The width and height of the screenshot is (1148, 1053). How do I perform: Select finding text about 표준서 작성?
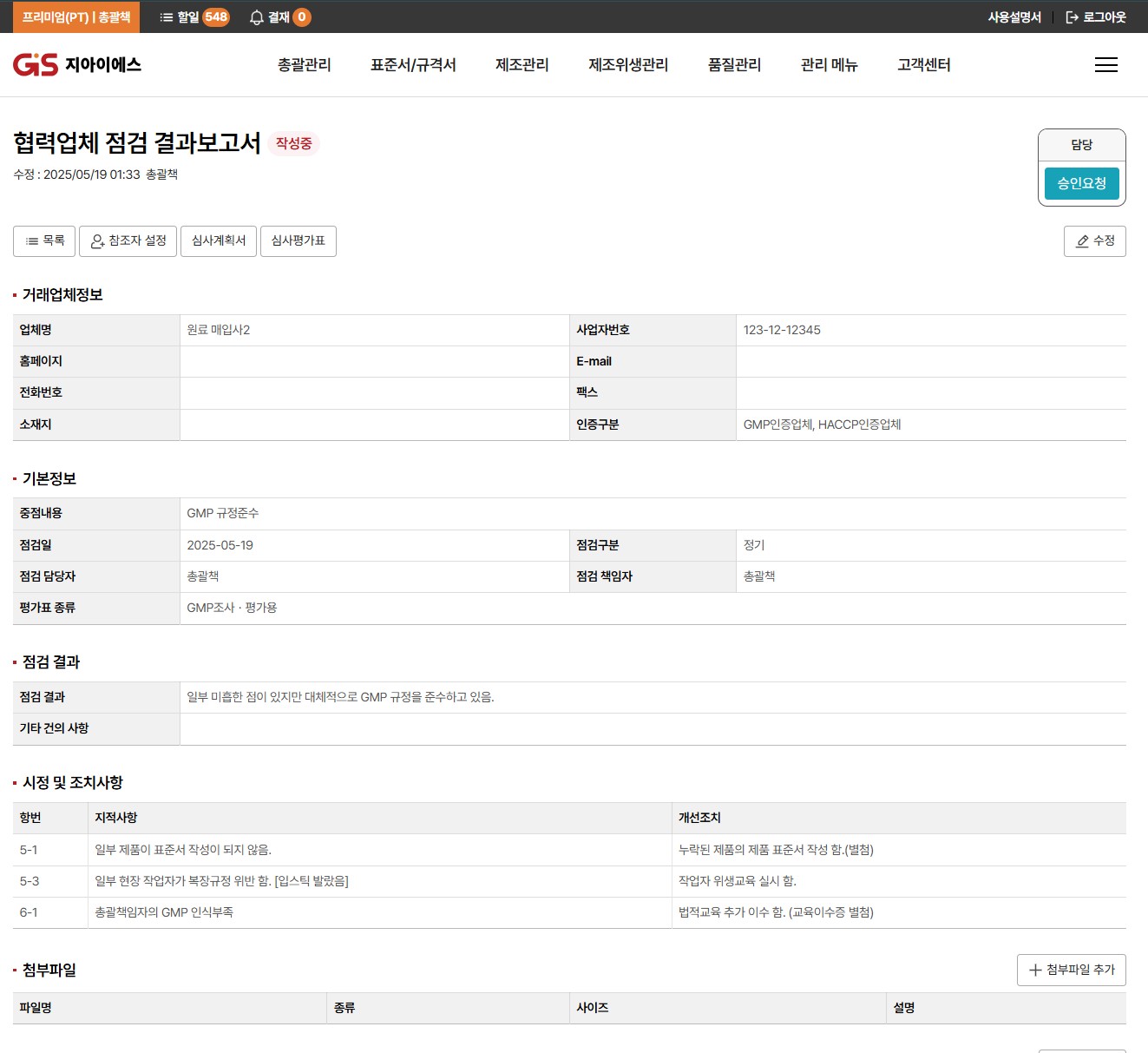coord(183,850)
